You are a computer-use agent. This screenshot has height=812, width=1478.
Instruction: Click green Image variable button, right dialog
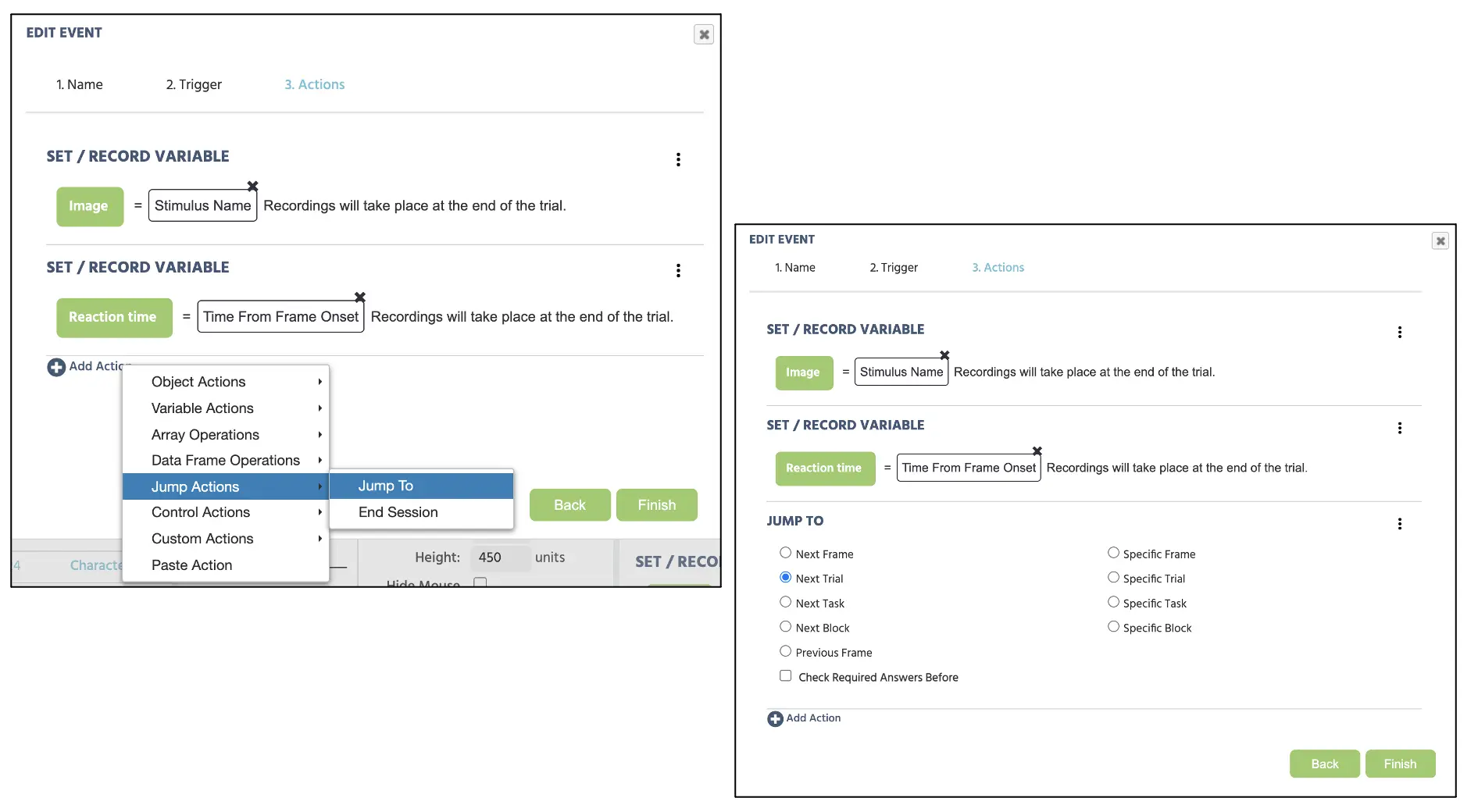[x=805, y=372]
